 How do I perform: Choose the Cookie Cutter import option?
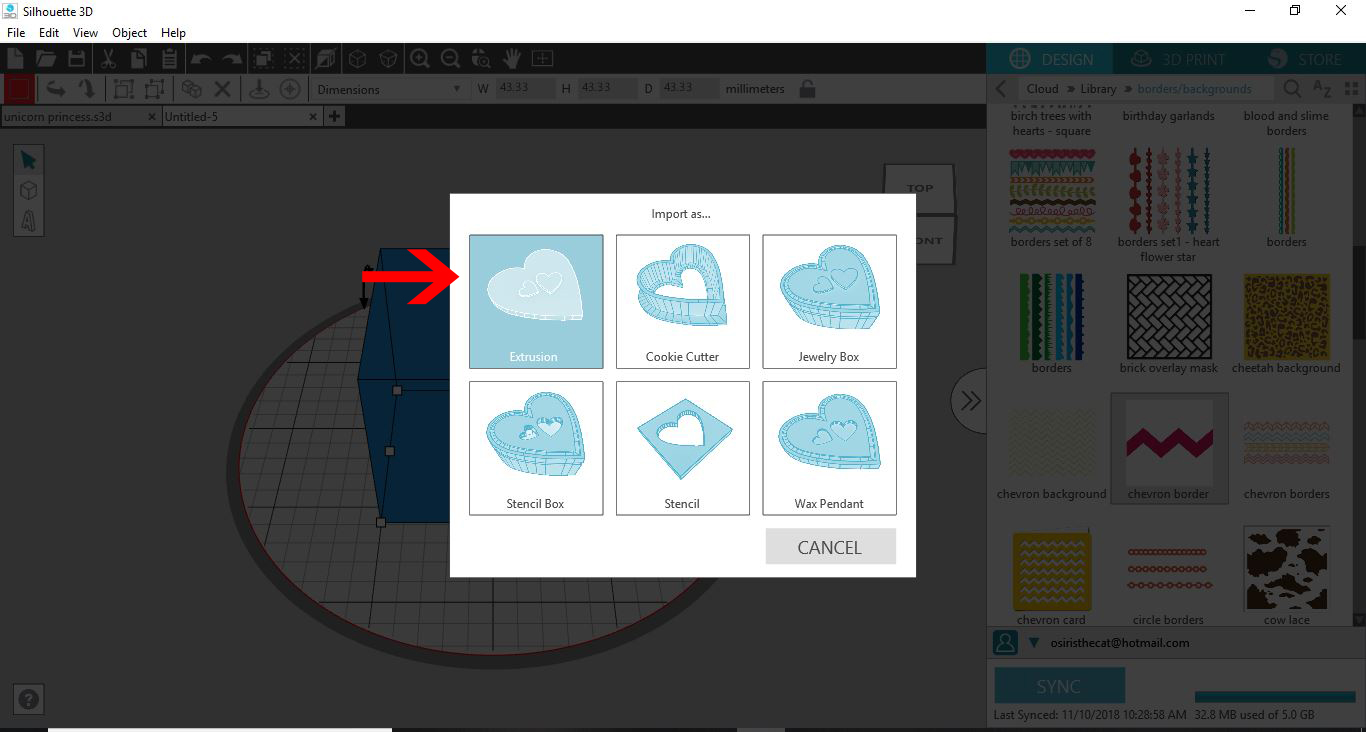click(x=683, y=302)
